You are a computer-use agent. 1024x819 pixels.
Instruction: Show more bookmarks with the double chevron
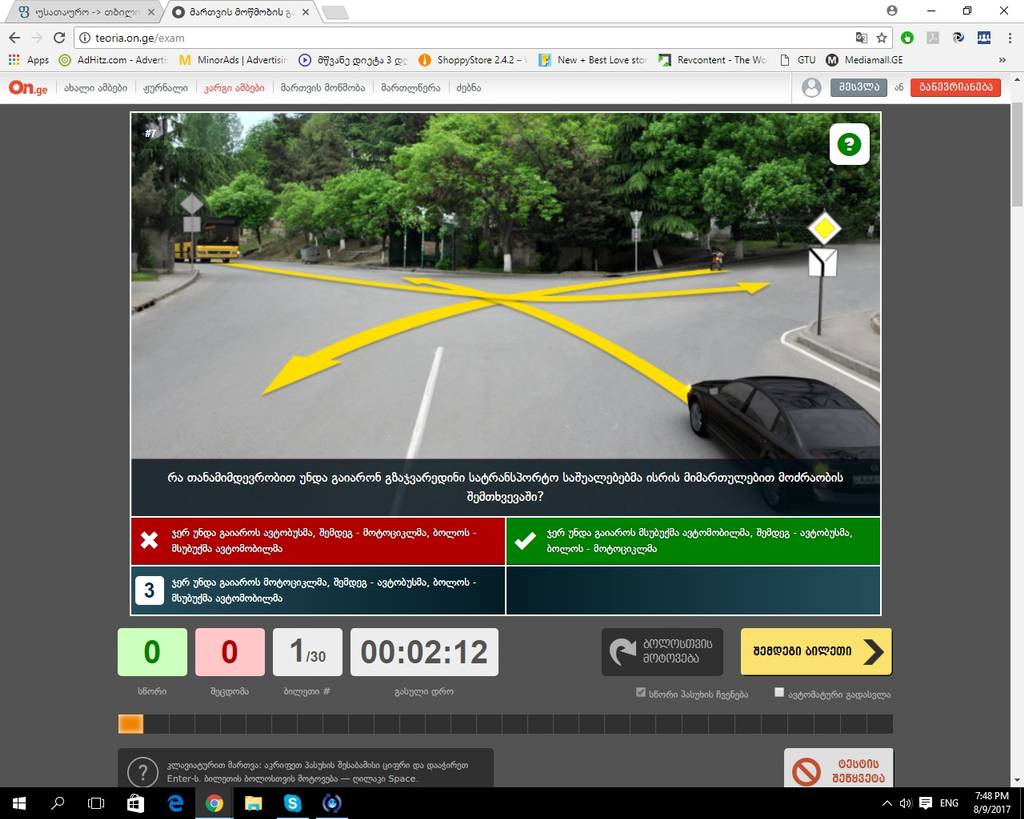[x=1002, y=60]
